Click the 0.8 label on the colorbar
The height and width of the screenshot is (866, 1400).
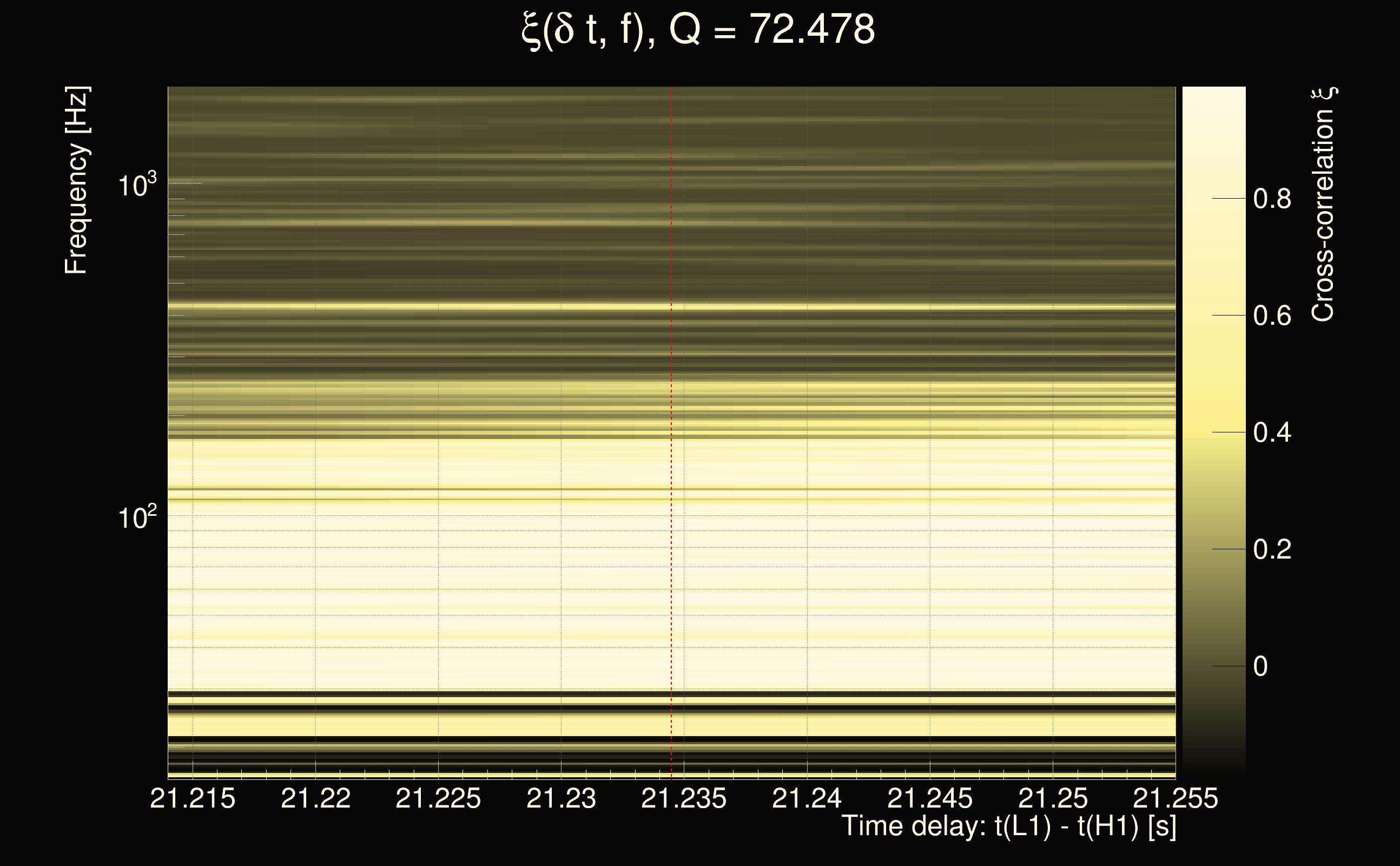pyautogui.click(x=1272, y=199)
